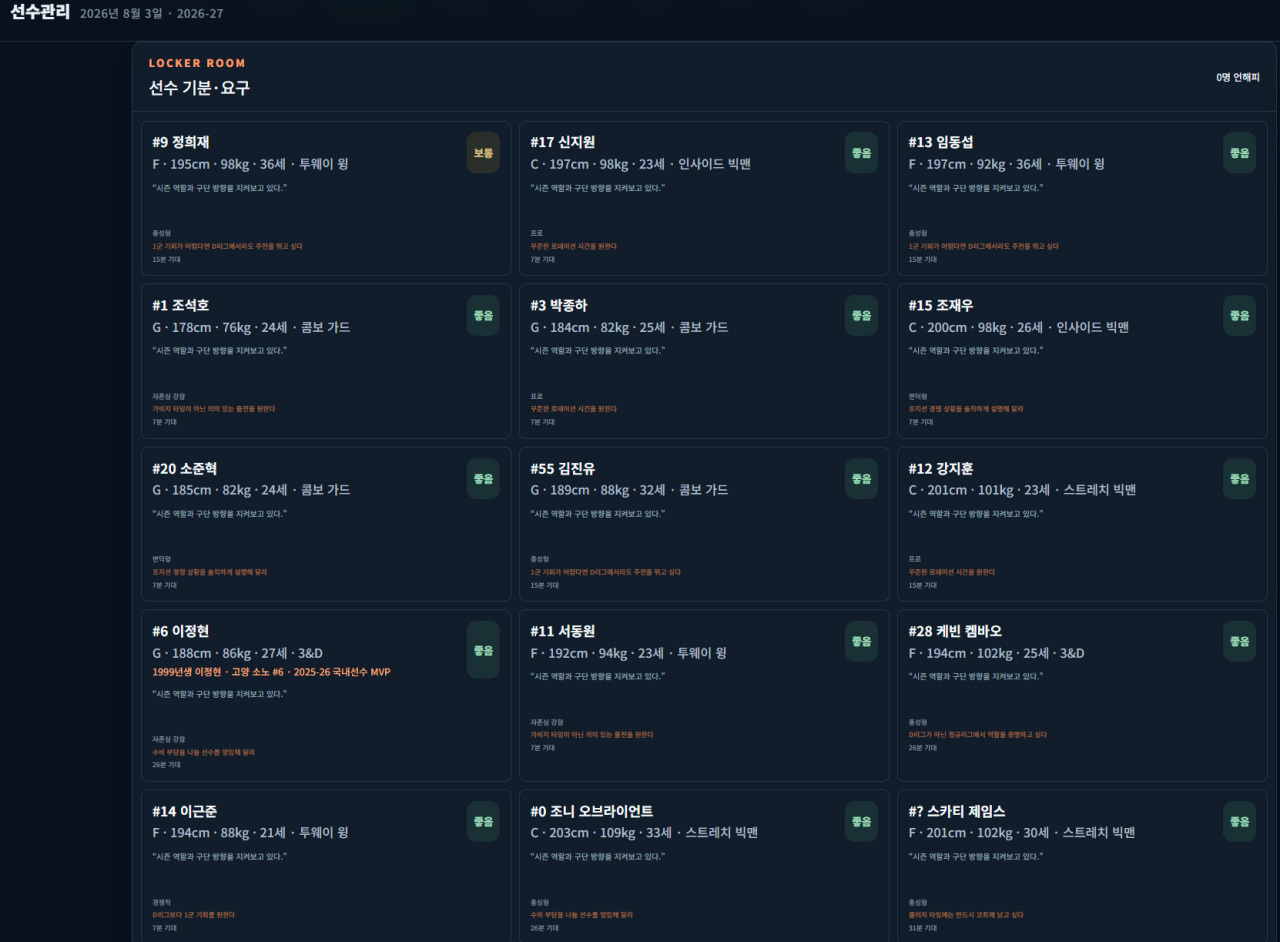Click the 선수관리 page title
1280x942 pixels.
(x=40, y=13)
